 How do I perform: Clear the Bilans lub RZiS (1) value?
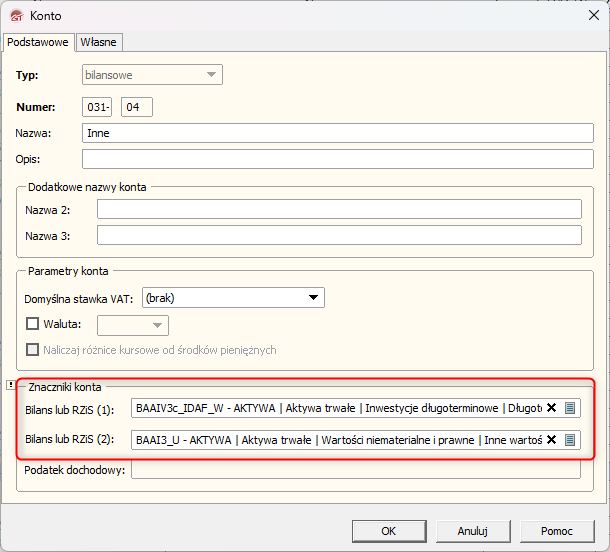coord(551,408)
